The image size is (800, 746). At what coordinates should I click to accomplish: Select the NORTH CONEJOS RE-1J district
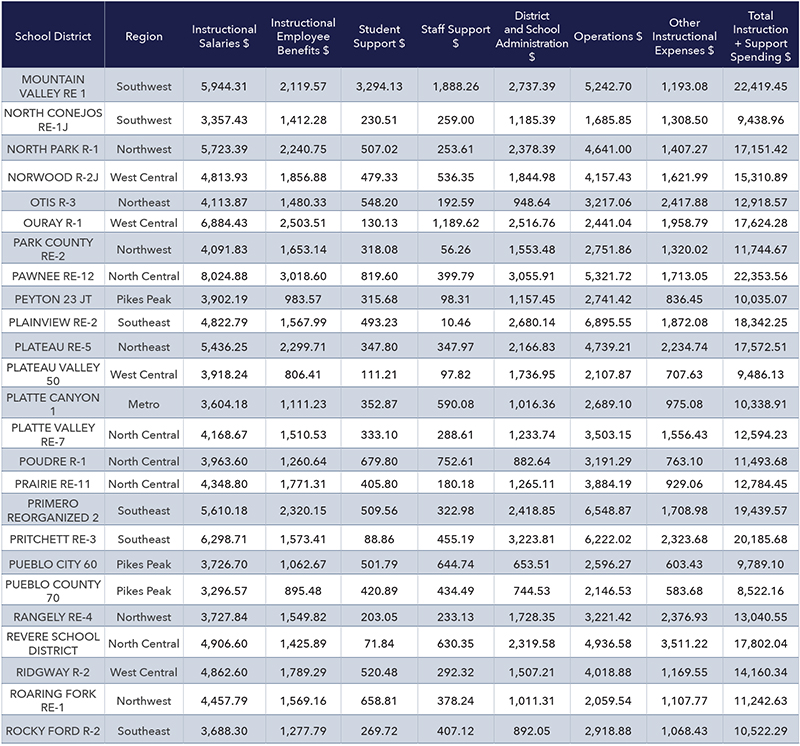coord(53,119)
